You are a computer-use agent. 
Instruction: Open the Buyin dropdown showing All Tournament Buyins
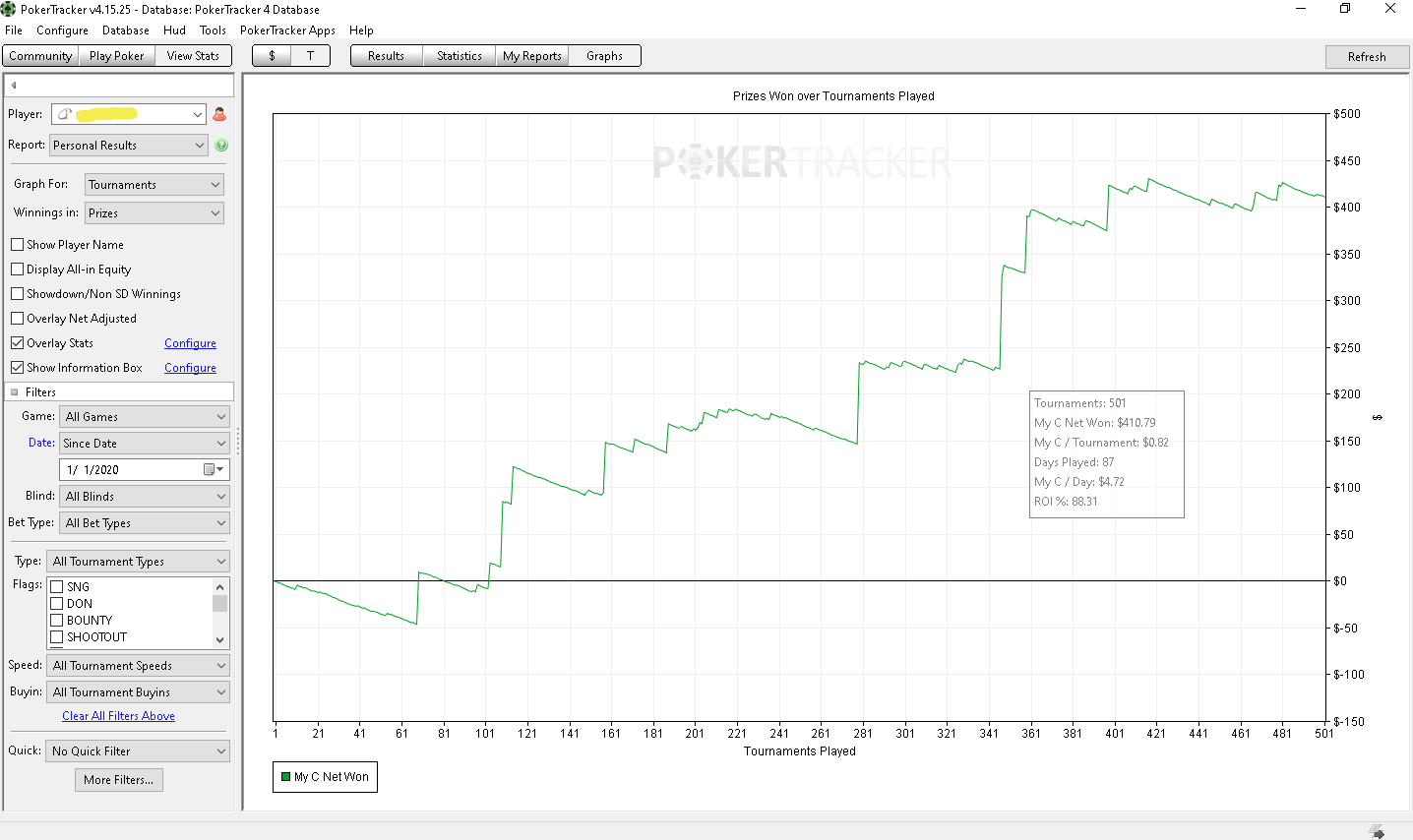[139, 692]
